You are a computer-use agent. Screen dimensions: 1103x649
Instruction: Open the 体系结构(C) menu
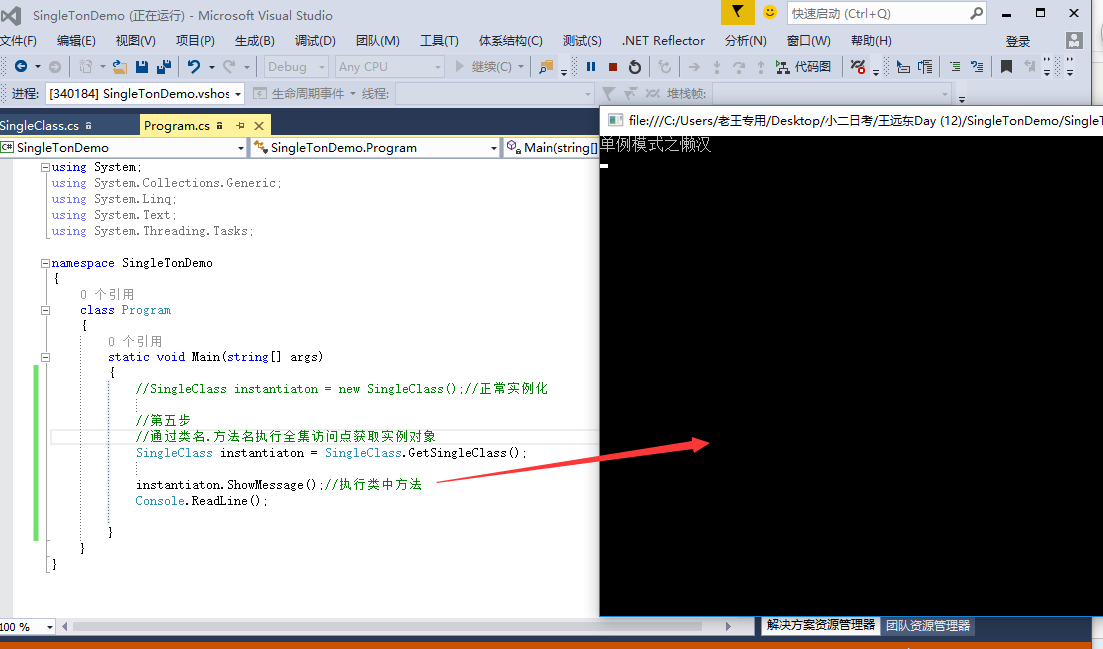[511, 41]
